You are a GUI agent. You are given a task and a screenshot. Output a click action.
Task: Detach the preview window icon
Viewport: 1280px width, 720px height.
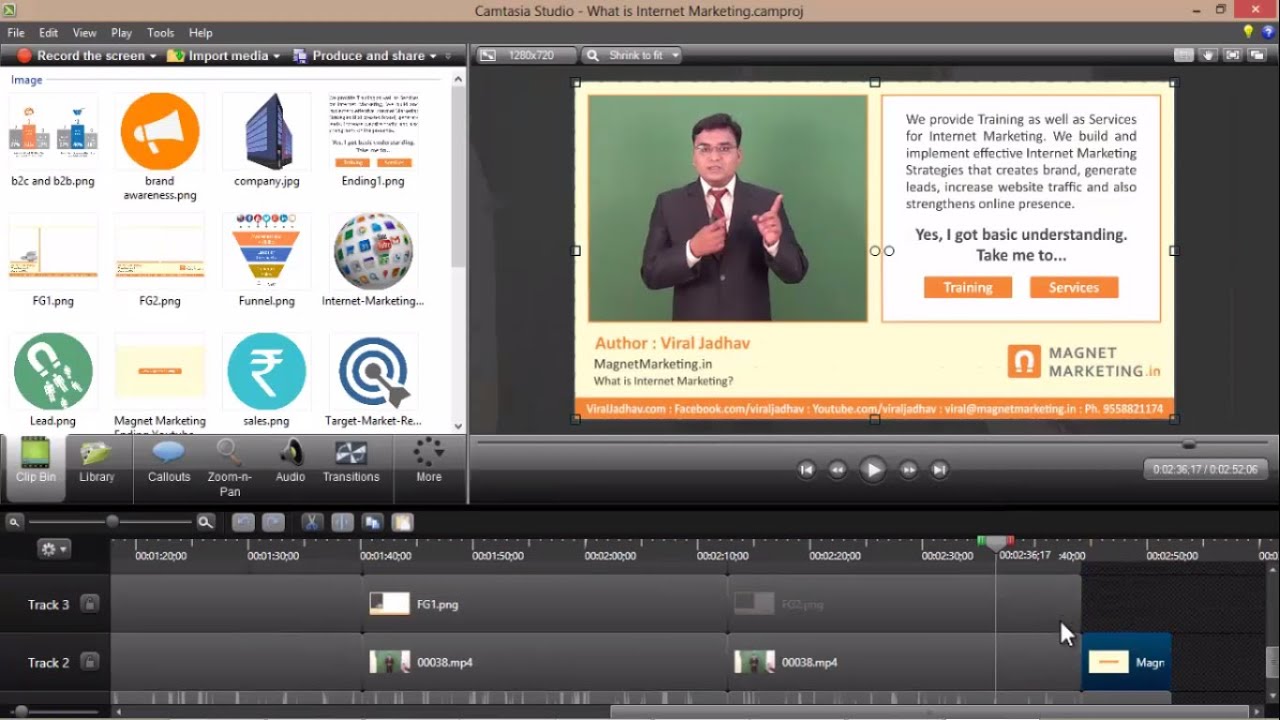(x=1257, y=55)
